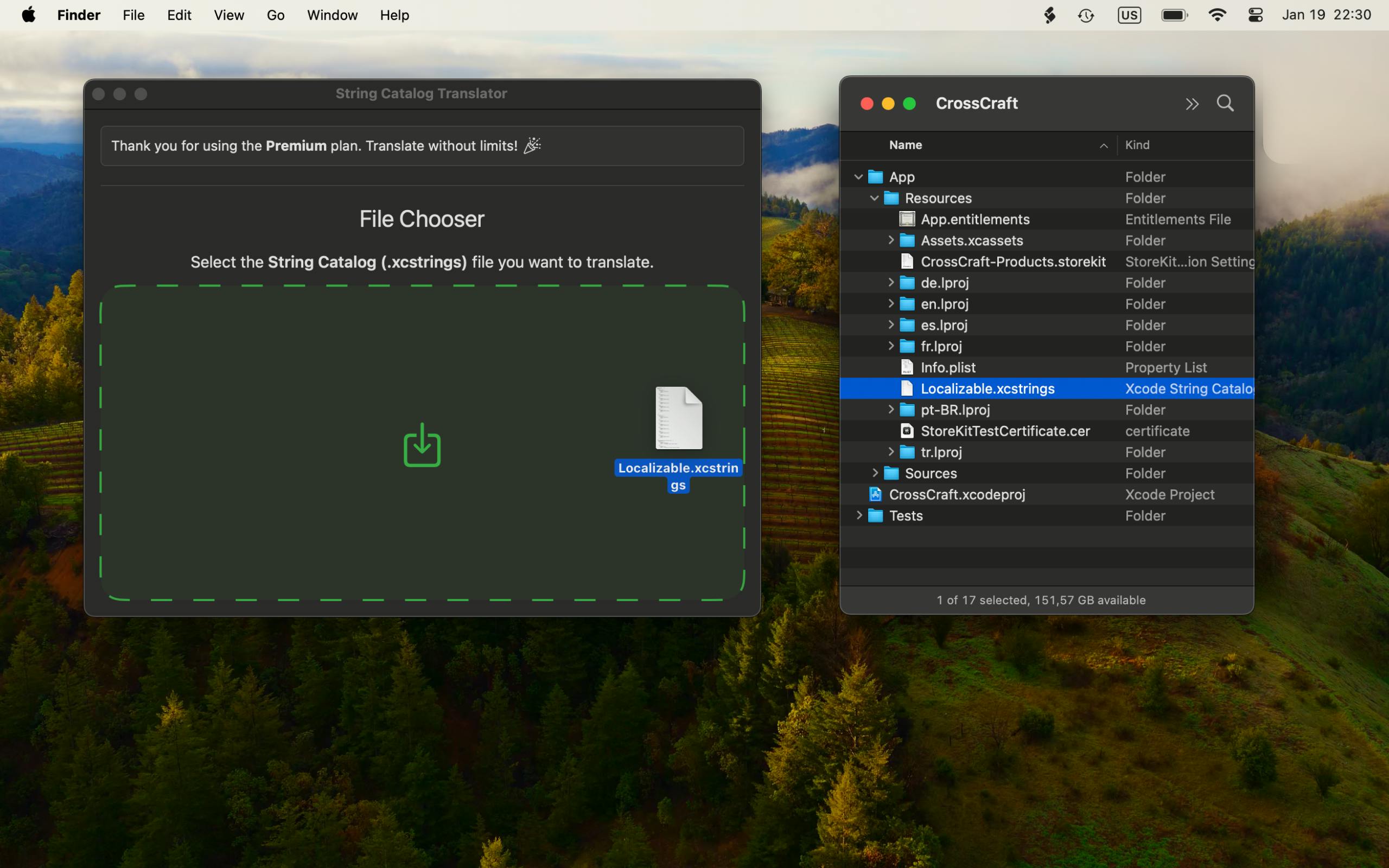Open the View menu
Screen dimensions: 1389x868
[229, 15]
